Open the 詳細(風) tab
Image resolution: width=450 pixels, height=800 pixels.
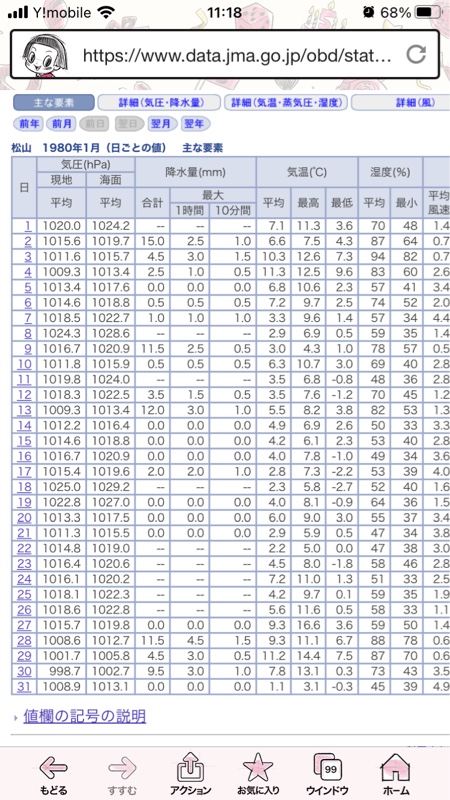[x=401, y=103]
